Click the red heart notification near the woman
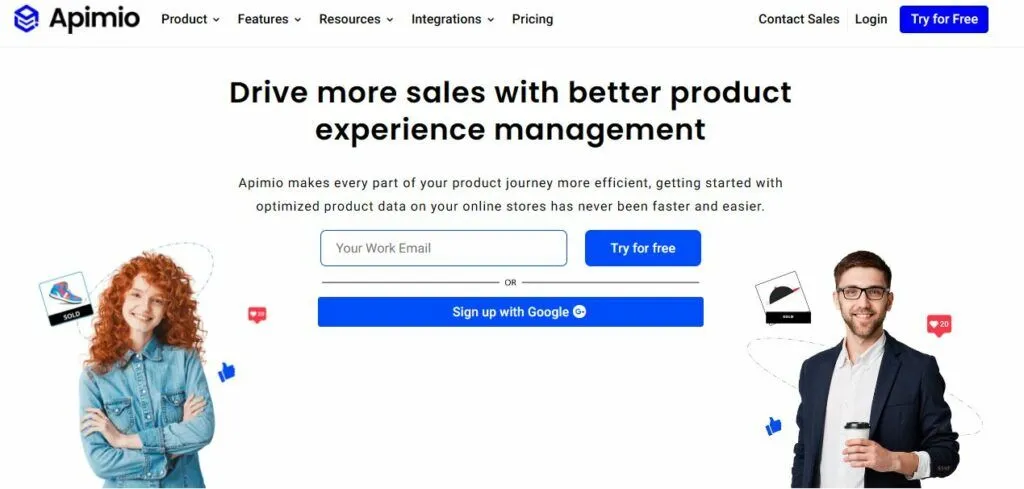The width and height of the screenshot is (1024, 489). coord(257,315)
